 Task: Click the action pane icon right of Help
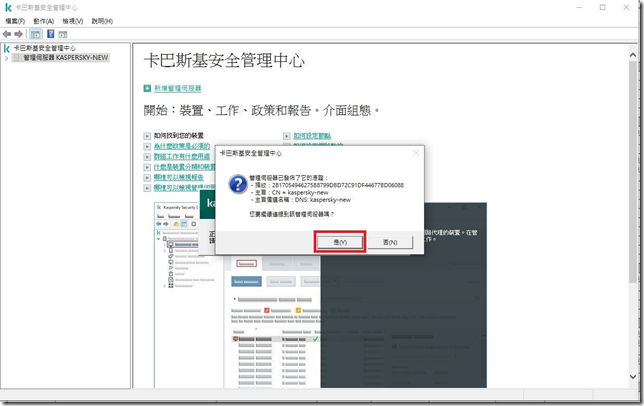pyautogui.click(x=63, y=33)
